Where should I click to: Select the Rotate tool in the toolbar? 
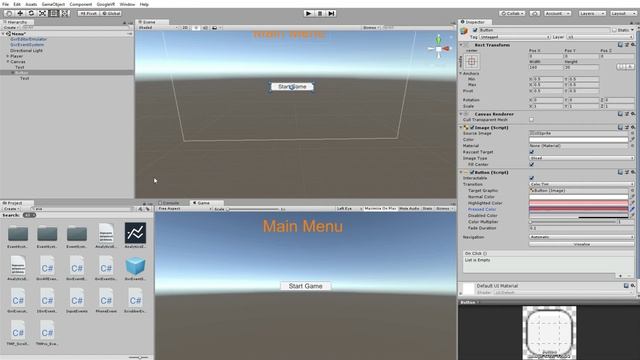pos(31,13)
